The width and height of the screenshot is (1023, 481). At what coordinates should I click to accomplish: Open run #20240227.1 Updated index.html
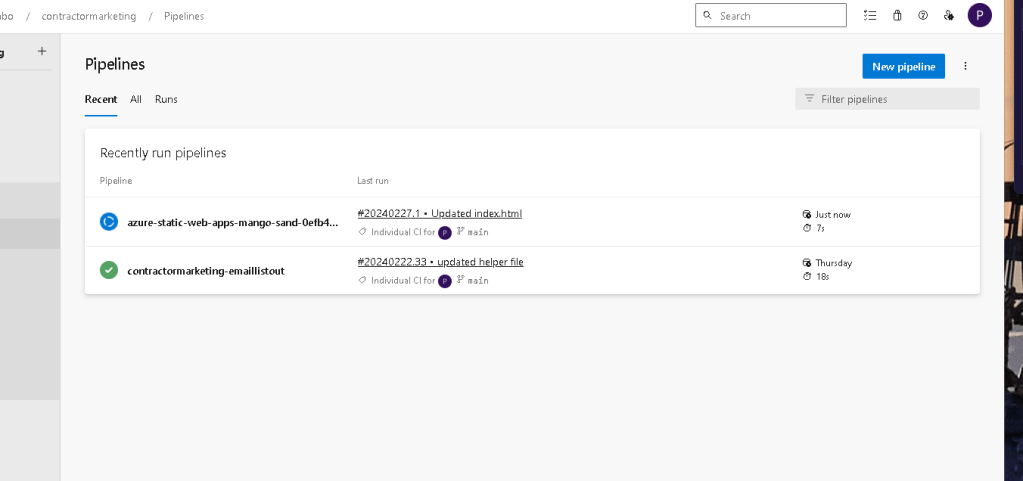(x=440, y=213)
